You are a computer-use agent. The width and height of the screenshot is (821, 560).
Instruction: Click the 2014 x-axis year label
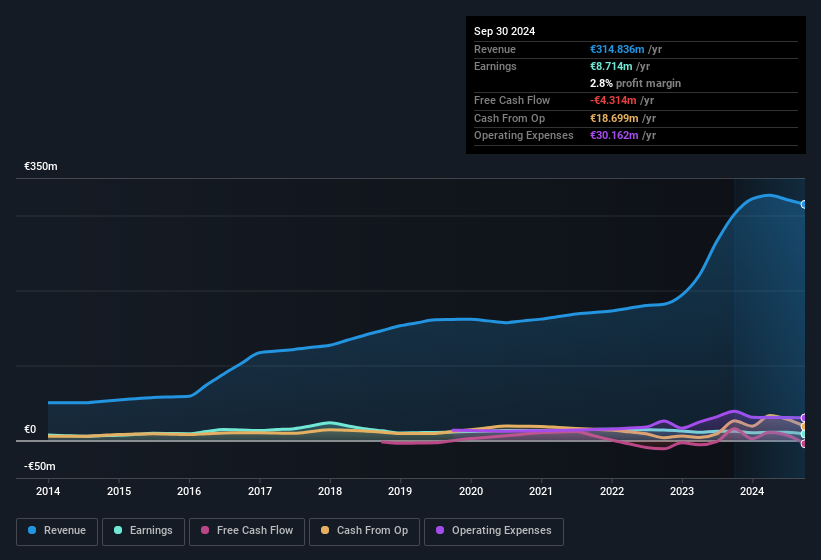(48, 491)
